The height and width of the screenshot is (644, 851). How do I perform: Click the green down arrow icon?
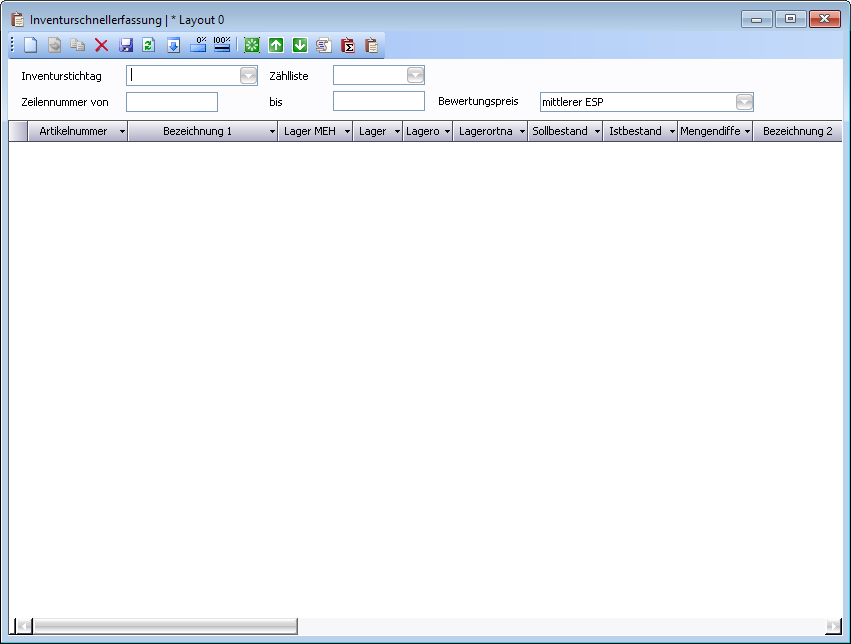click(x=299, y=45)
